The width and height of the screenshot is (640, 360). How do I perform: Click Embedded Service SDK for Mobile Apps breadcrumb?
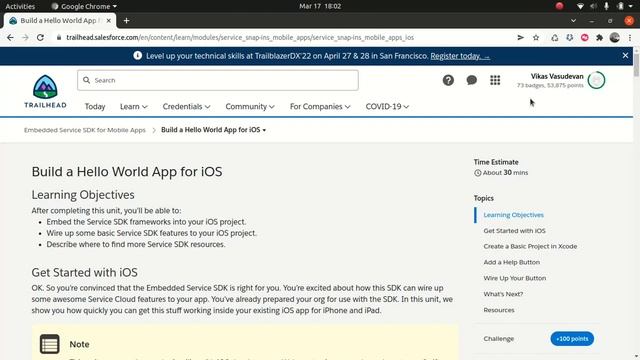[85, 130]
